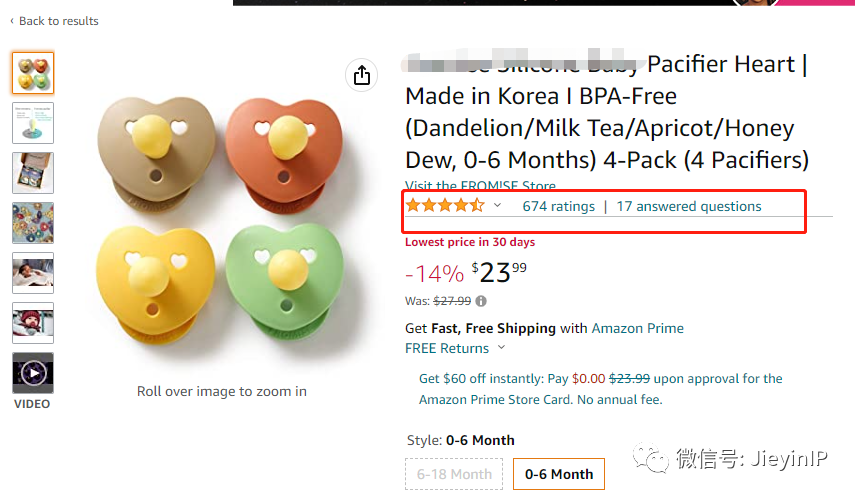This screenshot has width=855, height=498.
Task: Expand the star rating dropdown chevron
Action: point(497,206)
